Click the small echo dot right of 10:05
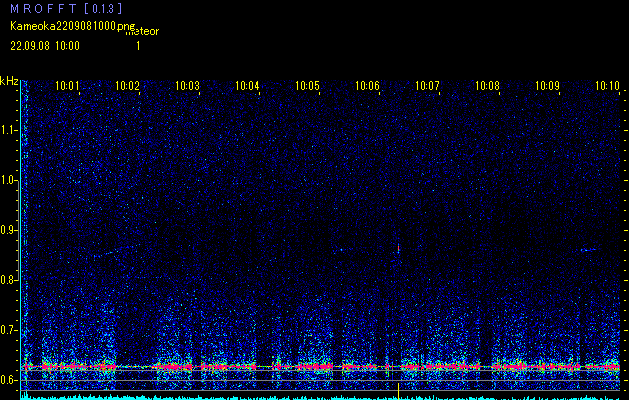The height and width of the screenshot is (400, 629). pos(341,250)
